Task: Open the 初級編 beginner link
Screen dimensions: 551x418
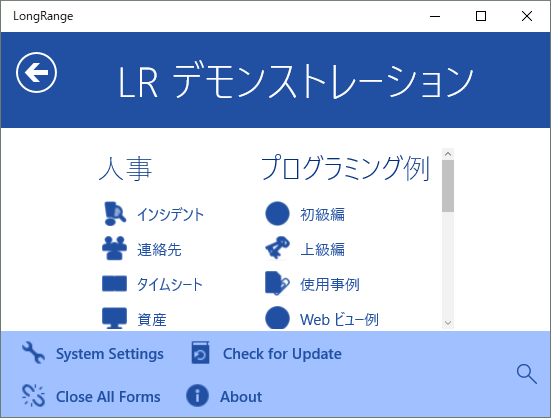Action: coord(322,214)
